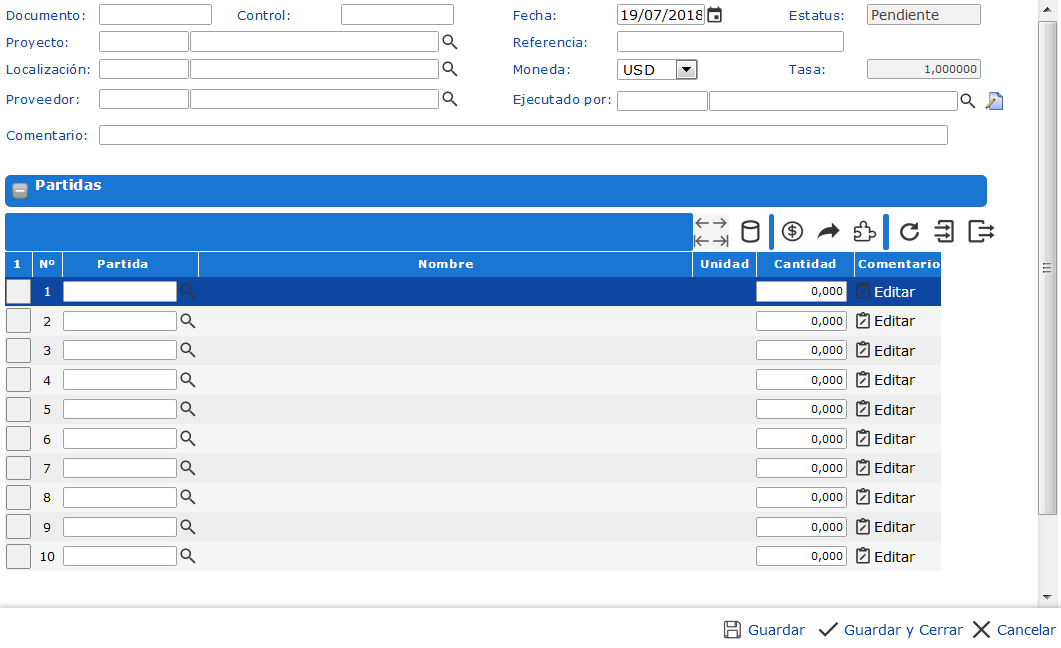This screenshot has height=648, width=1061.
Task: Click the forward arrow share icon
Action: click(x=828, y=232)
